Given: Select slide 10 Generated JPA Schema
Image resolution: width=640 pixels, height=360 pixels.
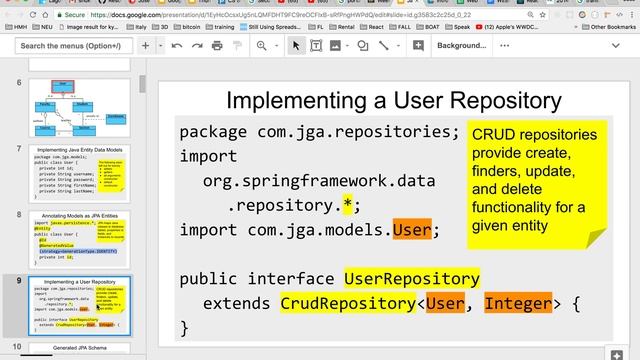Looking at the screenshot, I should click(80, 348).
